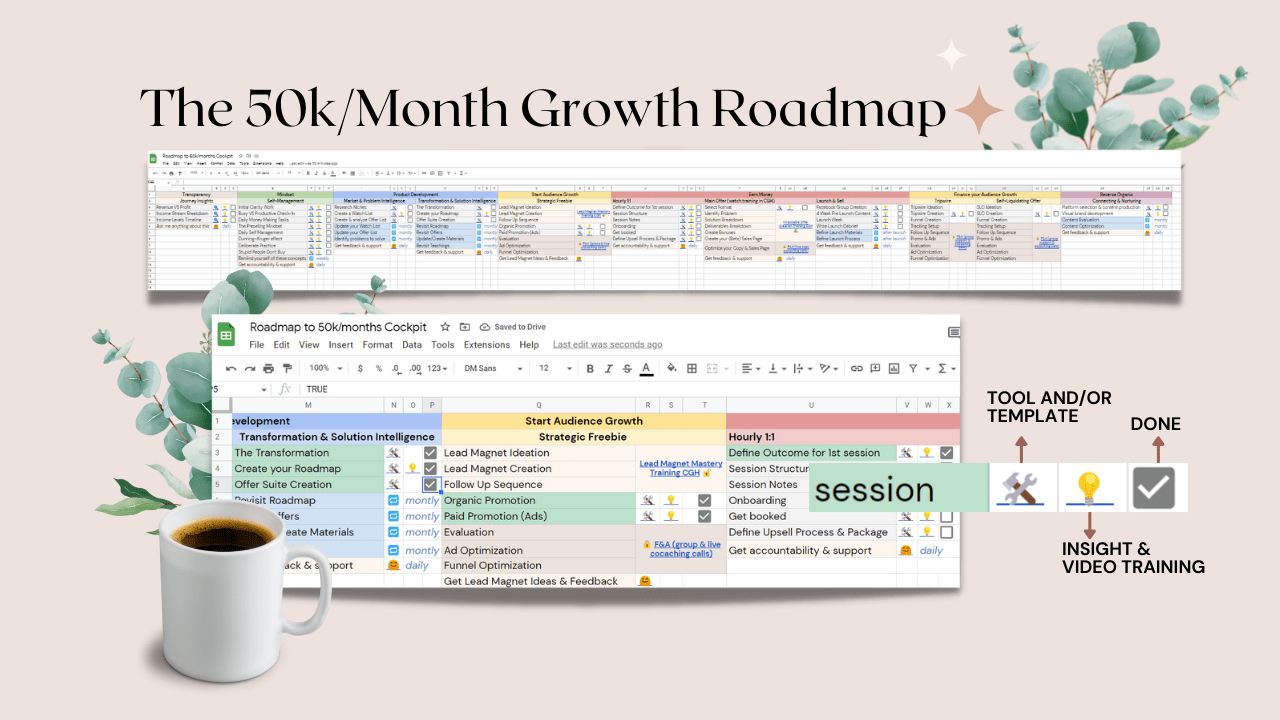Viewport: 1280px width, 720px height.
Task: Click the undo arrow in the toolbar
Action: (x=231, y=368)
